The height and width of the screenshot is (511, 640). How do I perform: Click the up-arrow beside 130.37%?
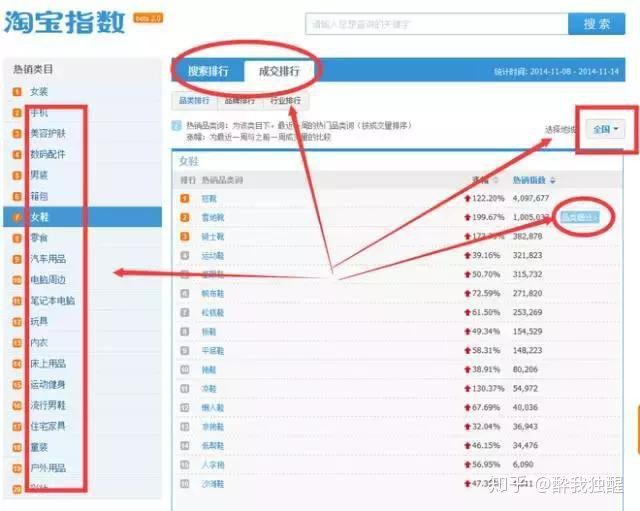(468, 389)
